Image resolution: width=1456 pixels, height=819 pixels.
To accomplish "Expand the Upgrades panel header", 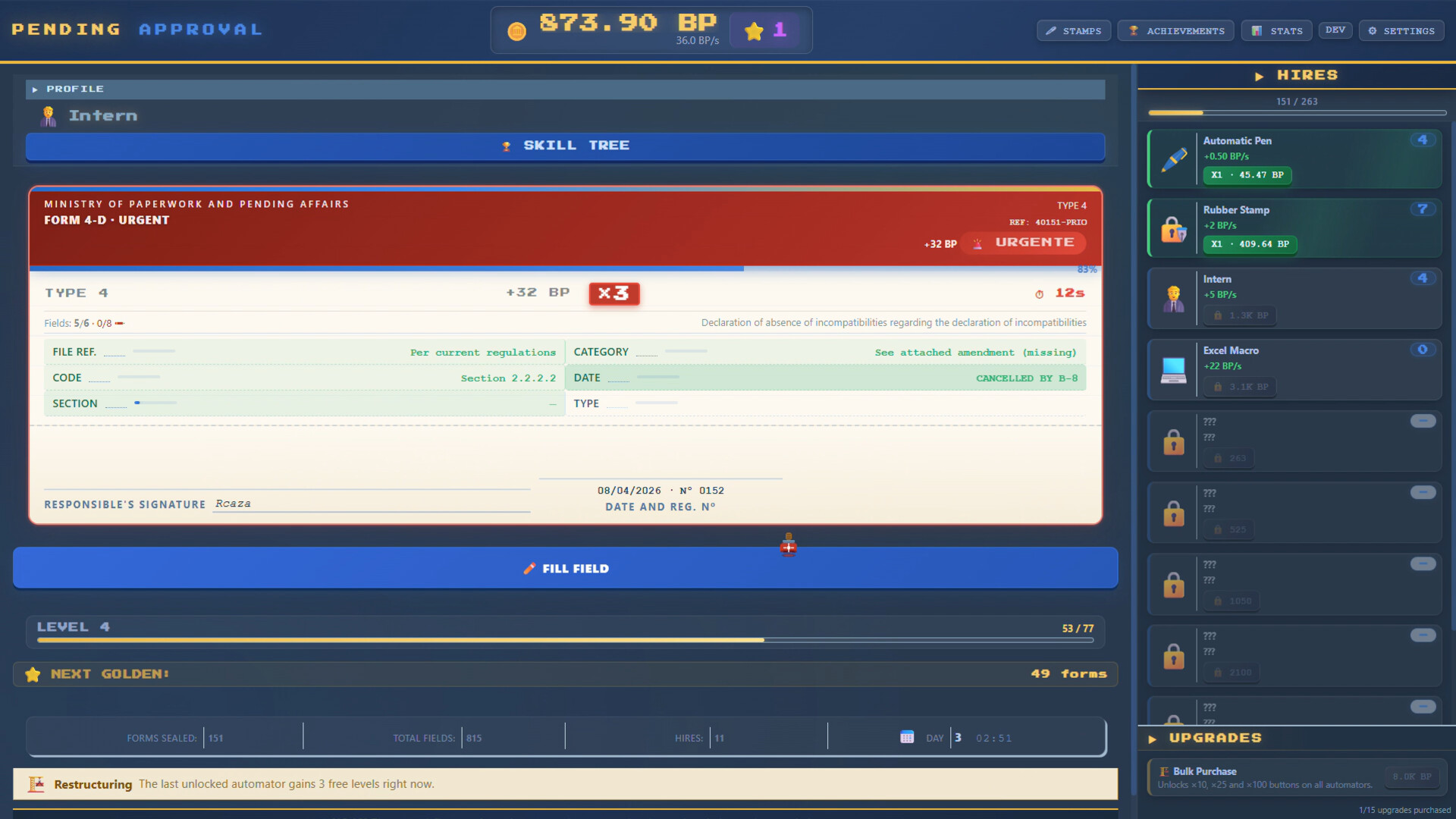I will coord(1215,738).
